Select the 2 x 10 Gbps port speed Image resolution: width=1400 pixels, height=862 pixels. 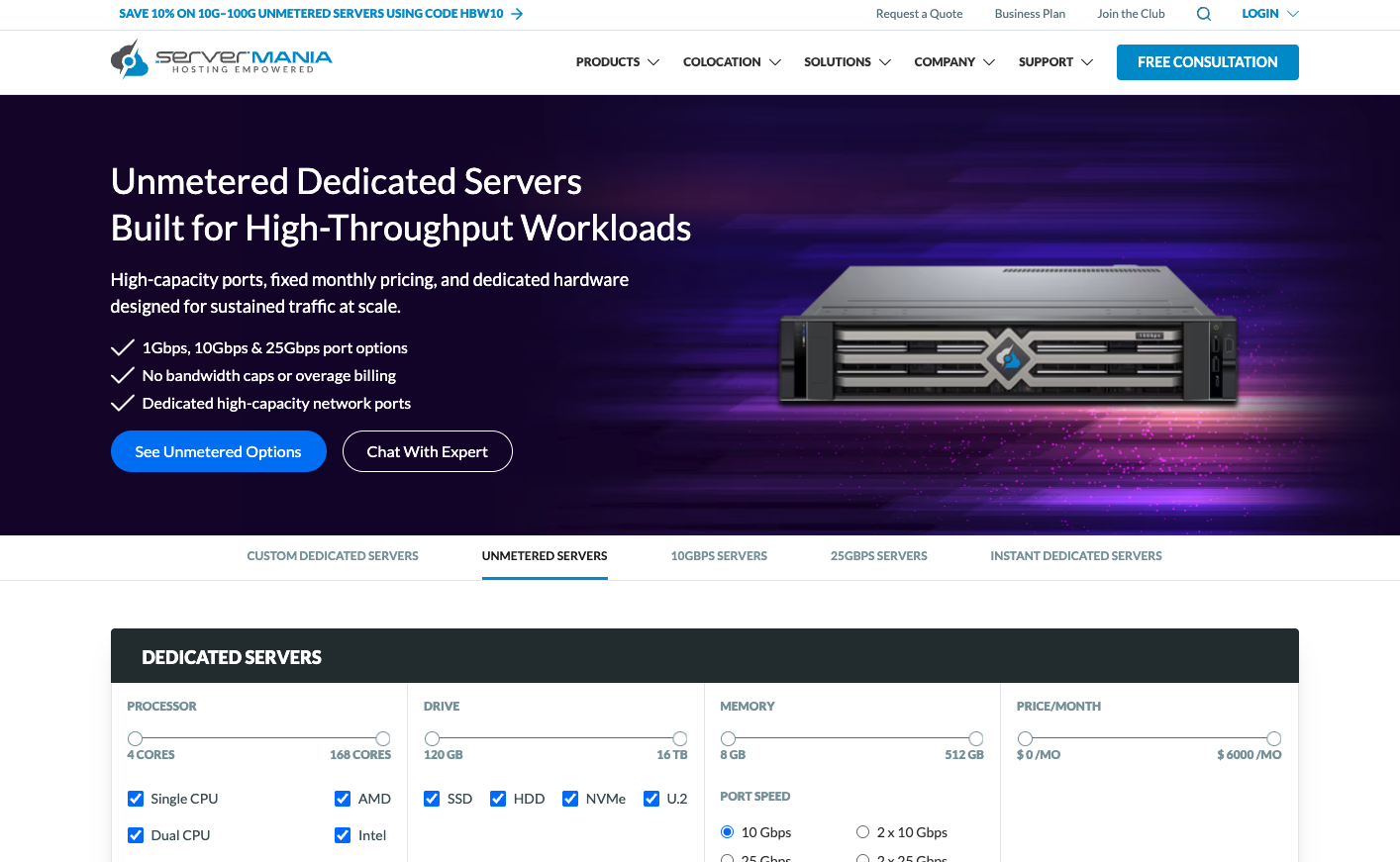pos(862,832)
